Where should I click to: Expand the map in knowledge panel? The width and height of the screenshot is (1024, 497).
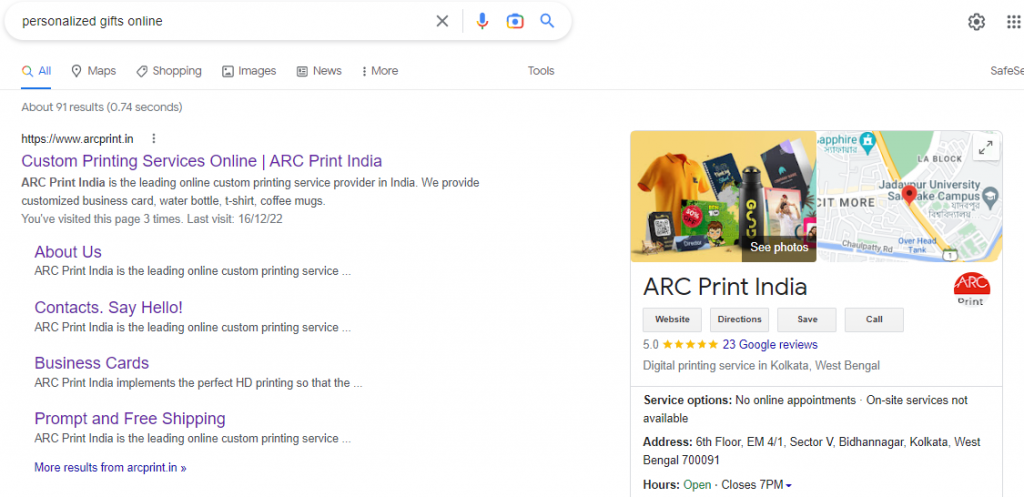(x=985, y=148)
